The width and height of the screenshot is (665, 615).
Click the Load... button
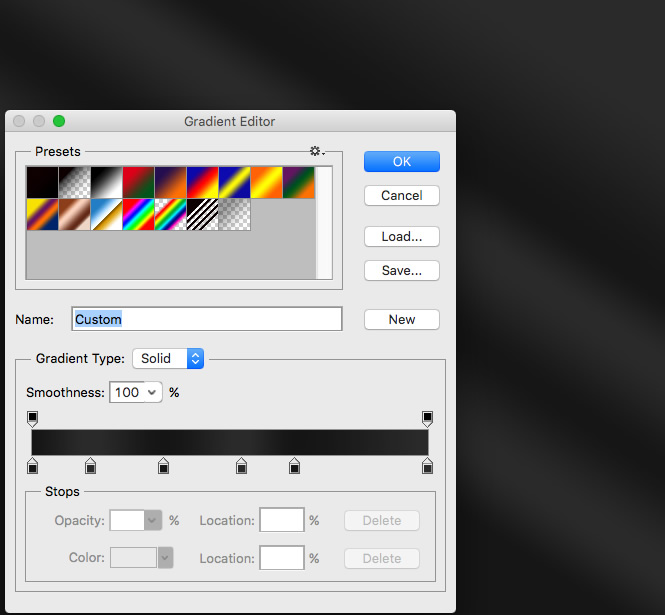coord(401,237)
